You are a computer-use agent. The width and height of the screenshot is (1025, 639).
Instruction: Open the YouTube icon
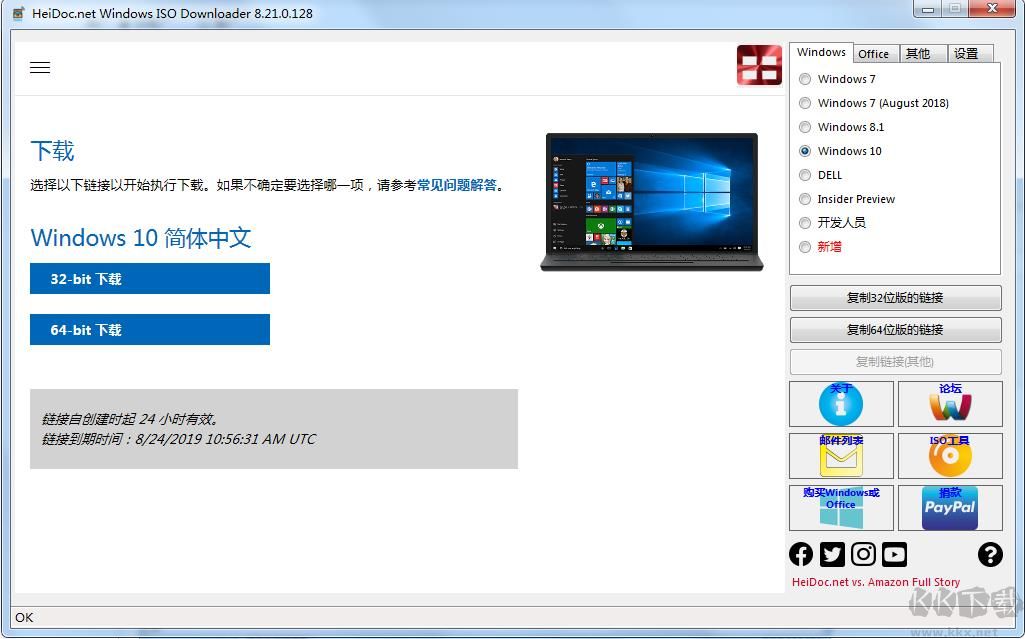click(x=894, y=554)
